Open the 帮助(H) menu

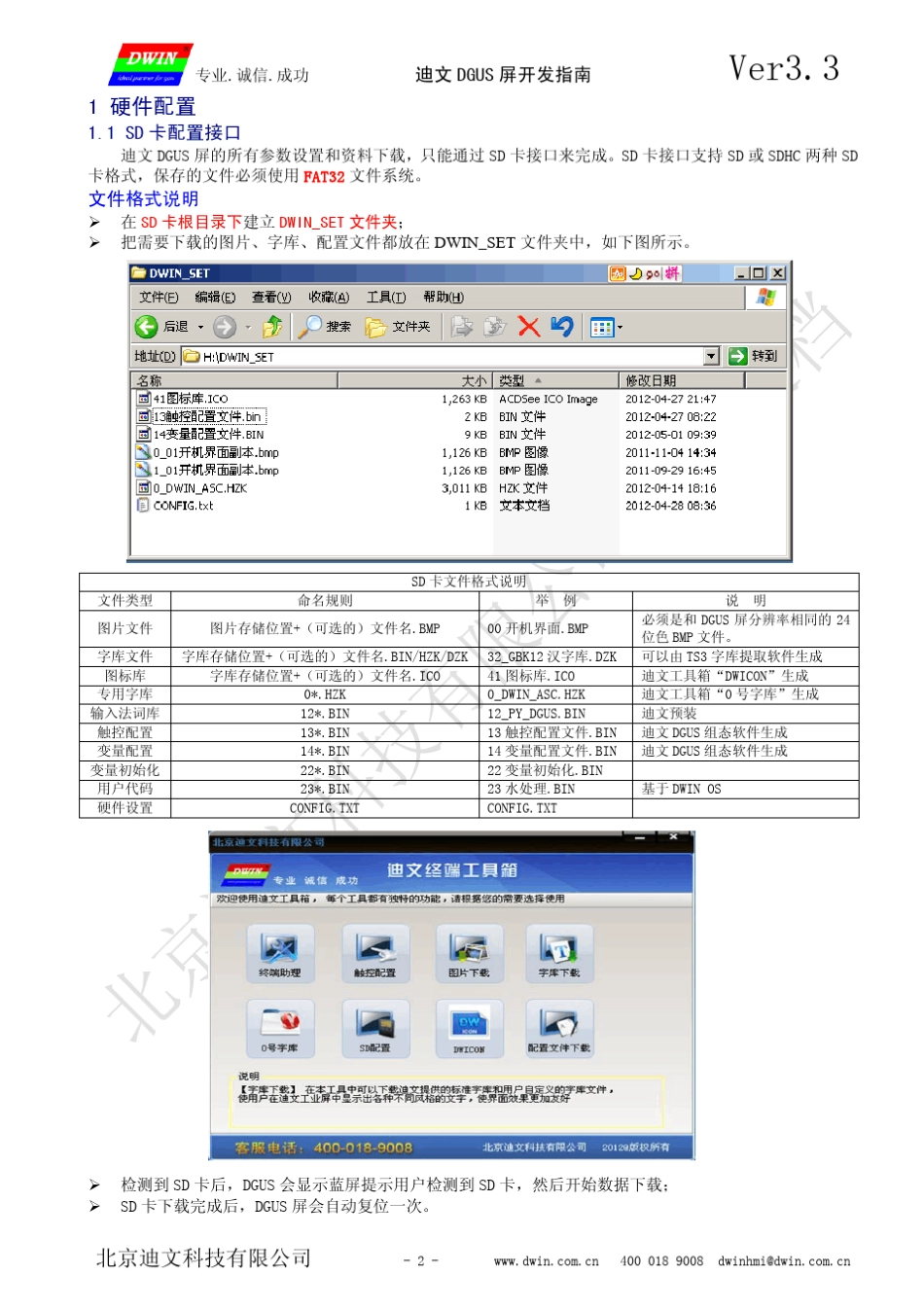coord(444,298)
